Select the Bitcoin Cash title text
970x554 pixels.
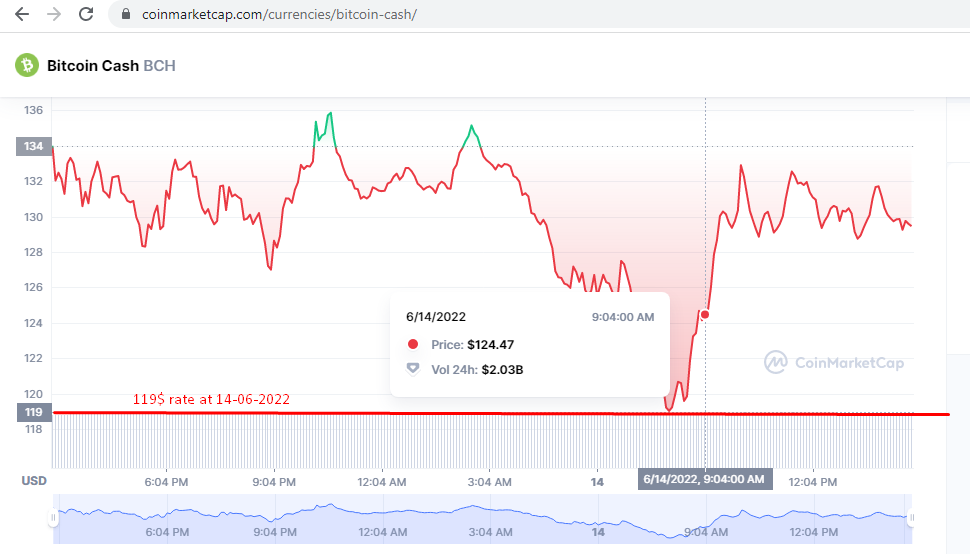93,66
